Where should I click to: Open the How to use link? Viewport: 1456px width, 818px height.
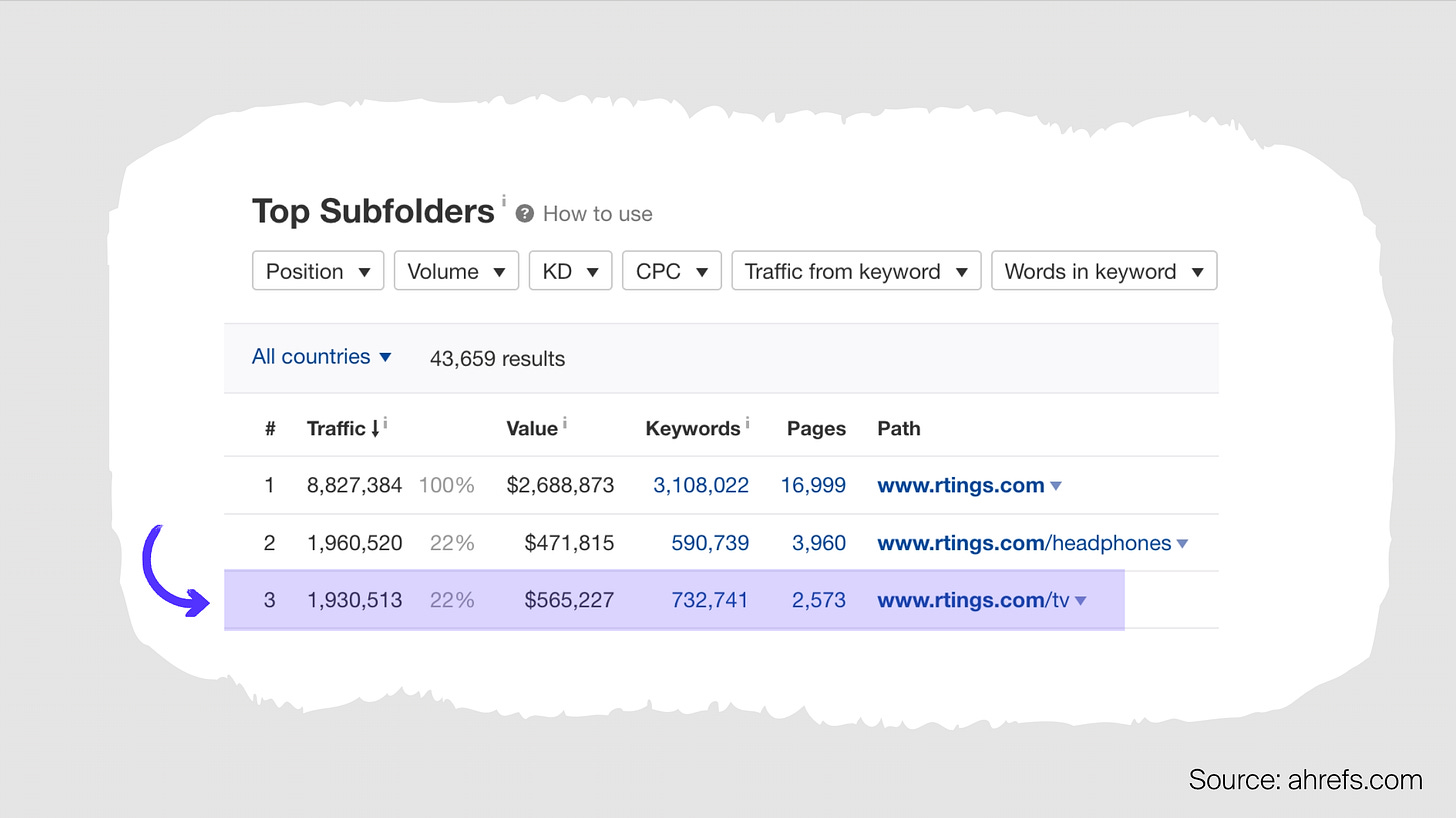click(x=597, y=214)
